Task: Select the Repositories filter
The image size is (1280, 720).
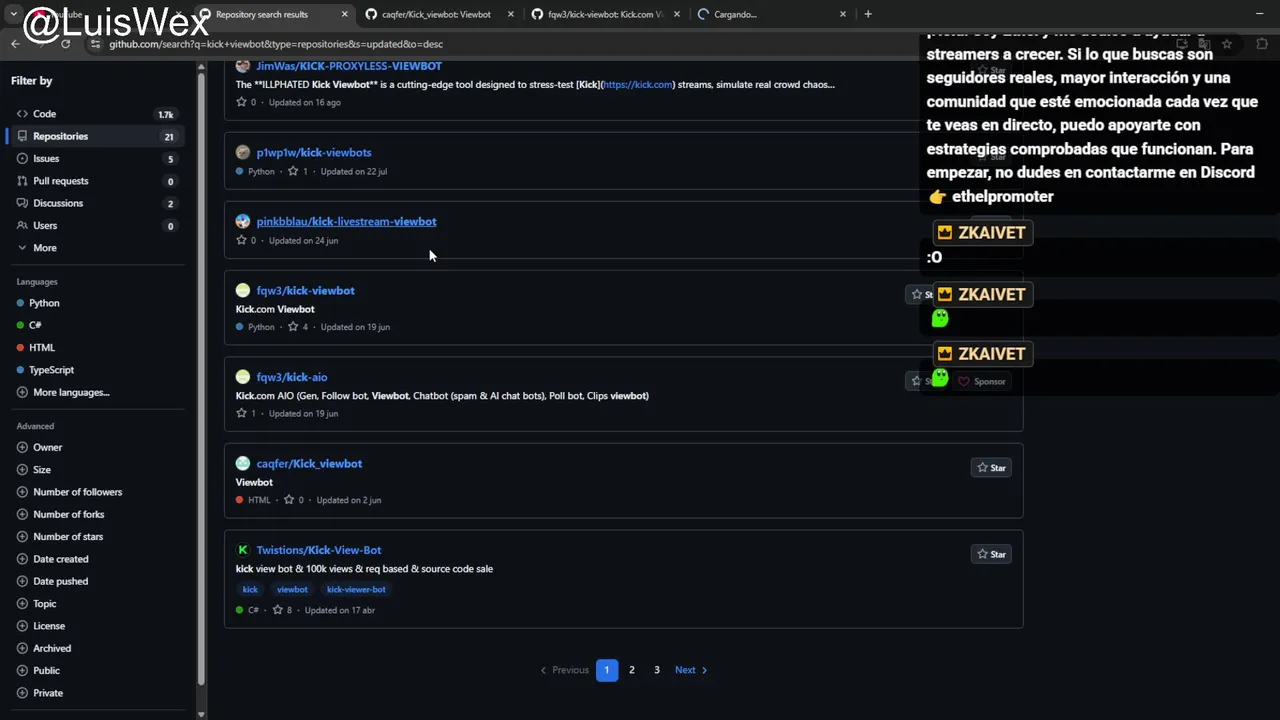Action: 96,136
